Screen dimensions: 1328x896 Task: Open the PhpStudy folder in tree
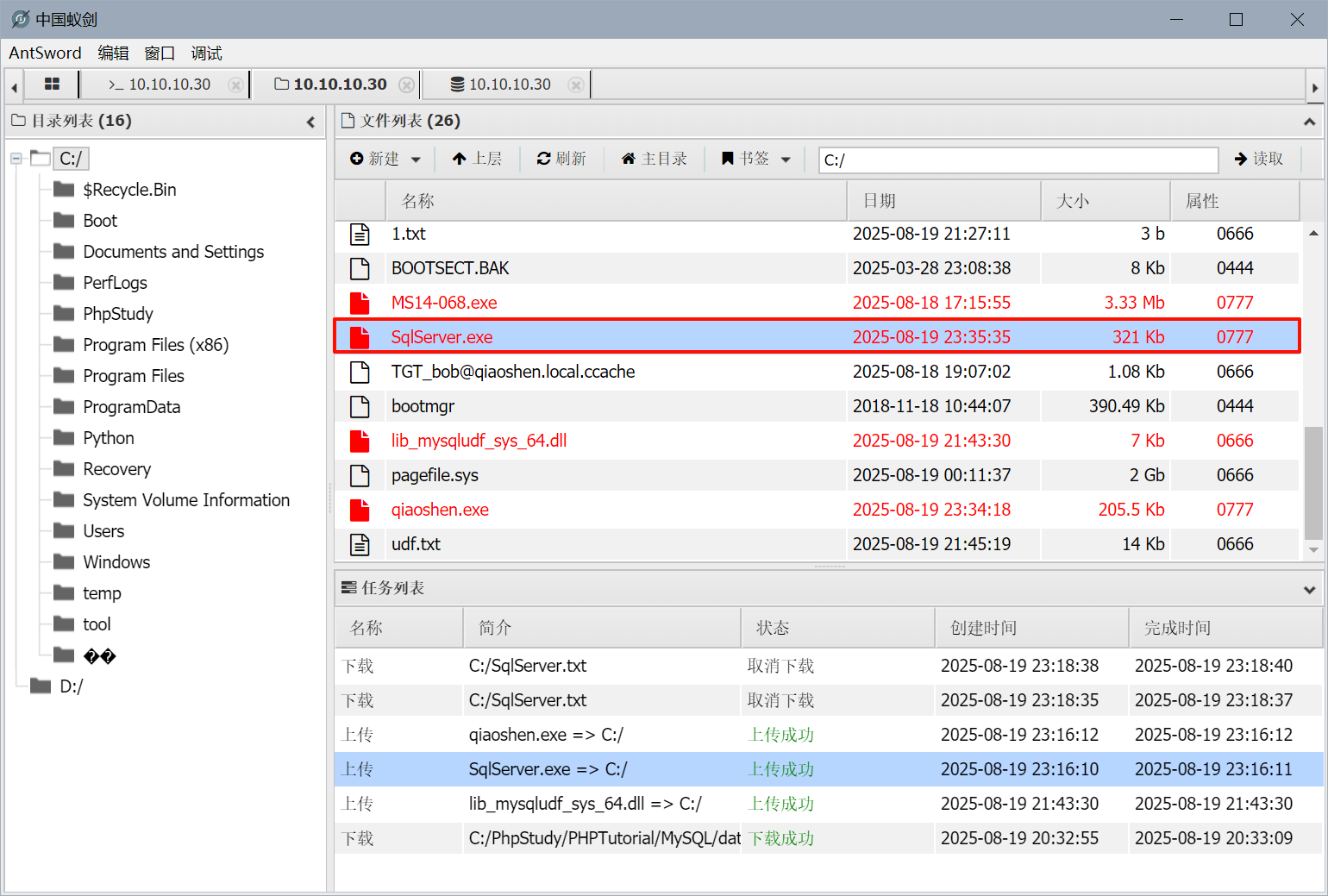pos(118,314)
